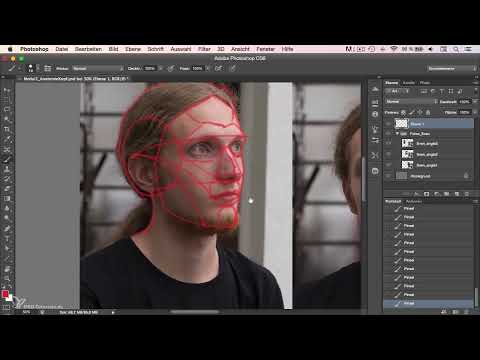The height and width of the screenshot is (360, 480).
Task: Select the Path Selection tool
Action: 7,249
